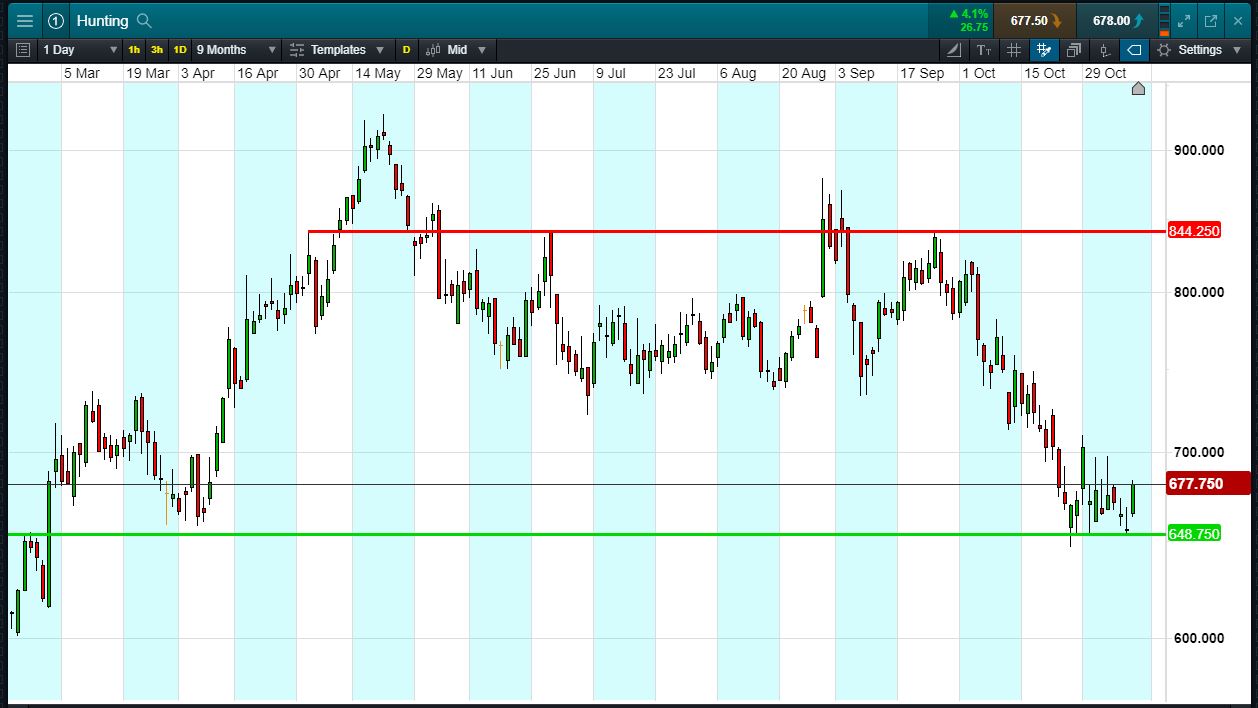Open the news list icon beside 1 Day

click(23, 49)
